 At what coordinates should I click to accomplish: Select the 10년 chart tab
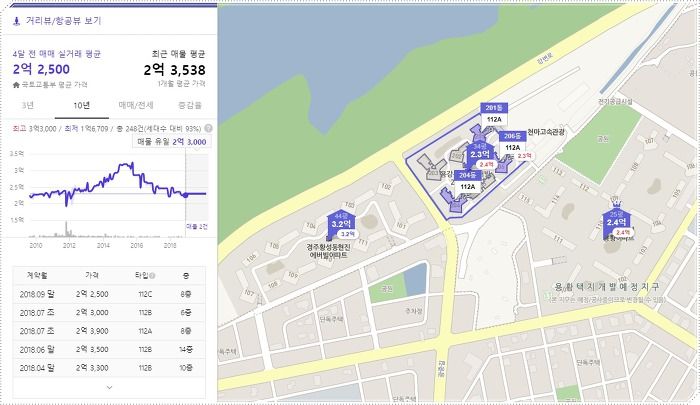[x=81, y=105]
